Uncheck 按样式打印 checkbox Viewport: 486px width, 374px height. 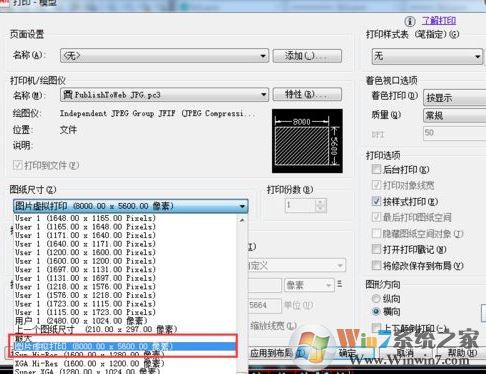click(x=376, y=201)
